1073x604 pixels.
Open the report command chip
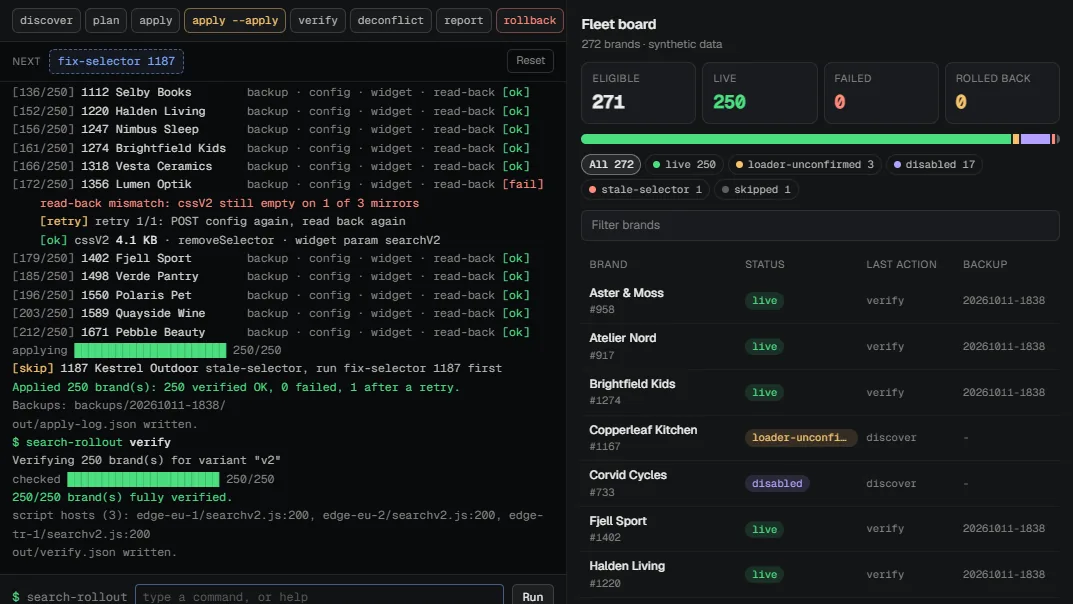point(463,21)
